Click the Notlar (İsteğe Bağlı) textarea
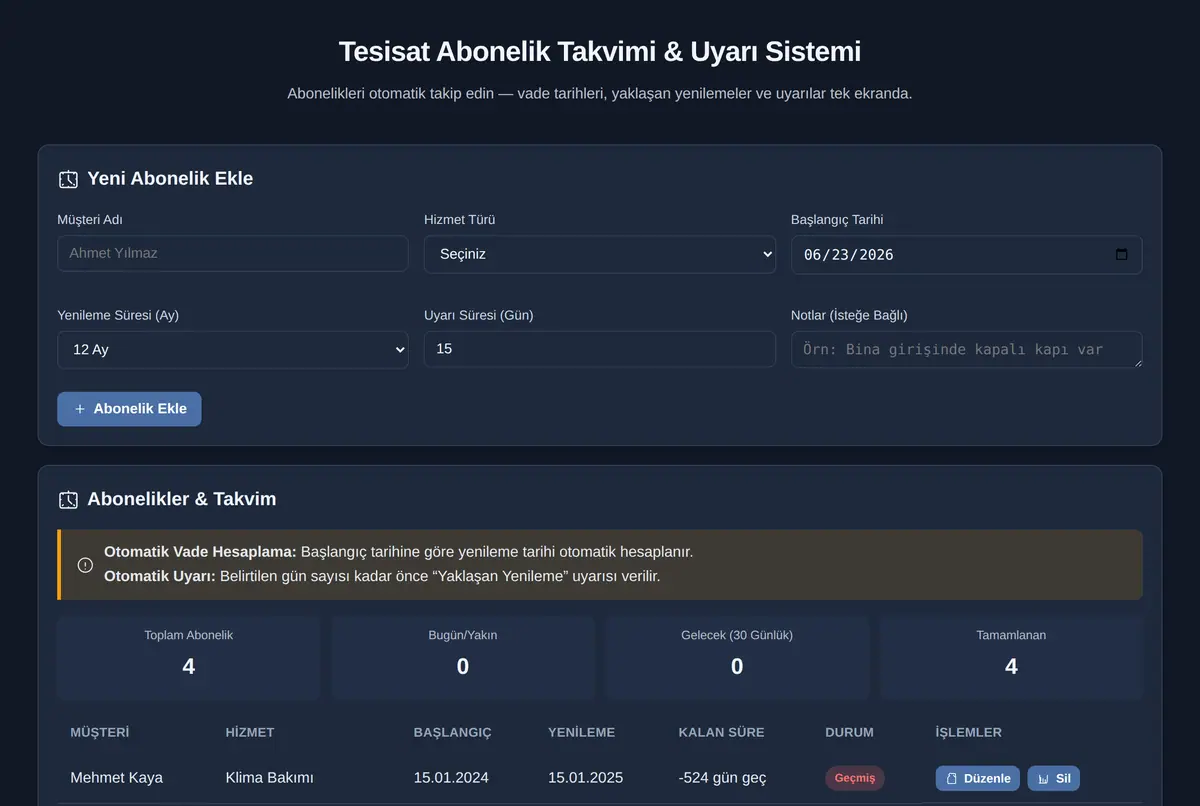 click(967, 349)
